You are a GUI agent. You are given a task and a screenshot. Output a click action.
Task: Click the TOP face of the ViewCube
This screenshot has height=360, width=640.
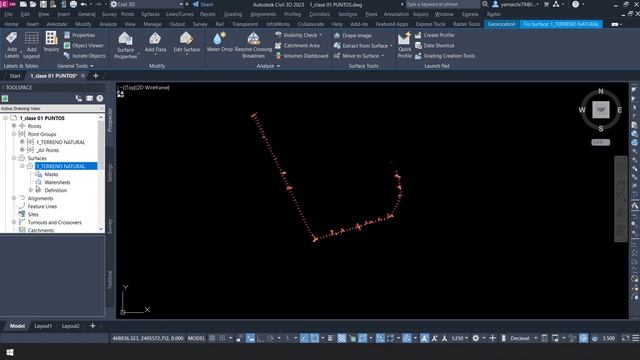coord(601,110)
